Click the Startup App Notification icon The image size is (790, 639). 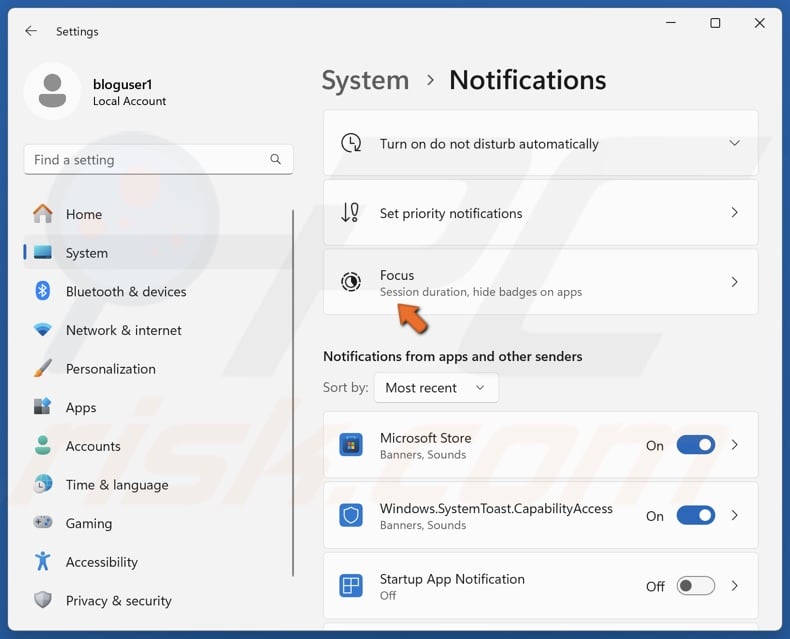350,586
